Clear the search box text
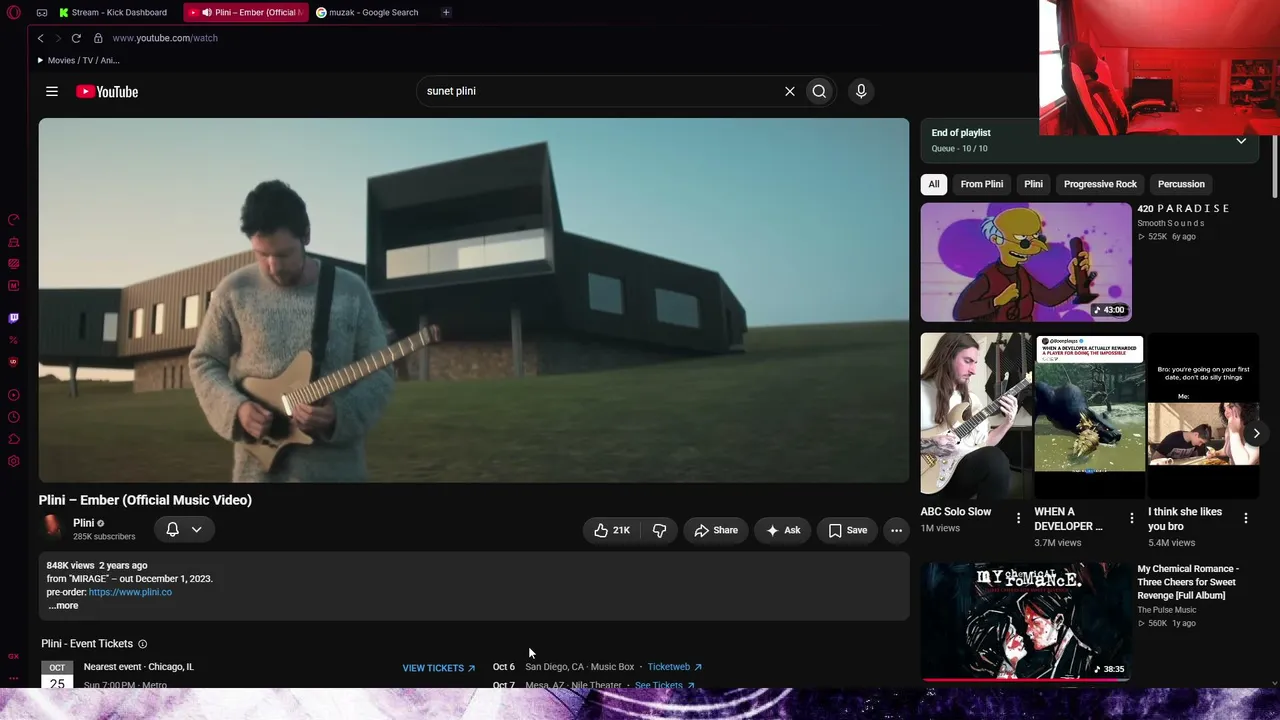 790,91
